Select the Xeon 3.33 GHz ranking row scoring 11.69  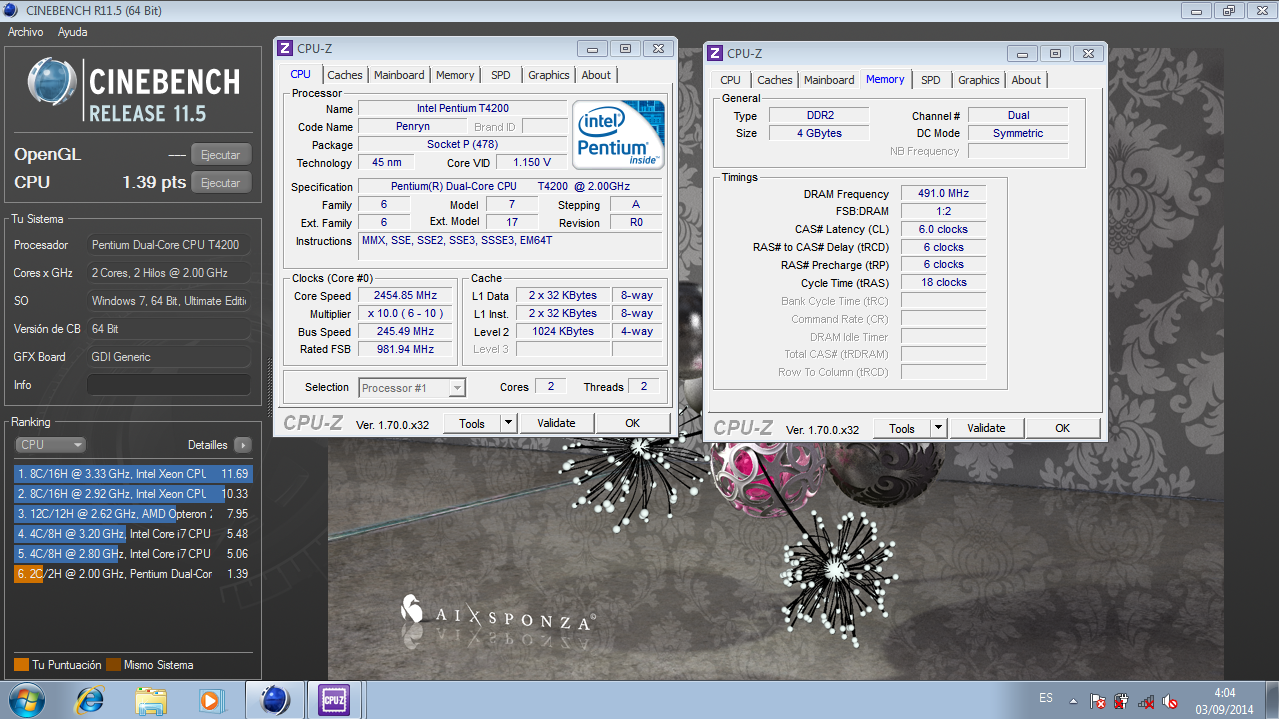133,474
